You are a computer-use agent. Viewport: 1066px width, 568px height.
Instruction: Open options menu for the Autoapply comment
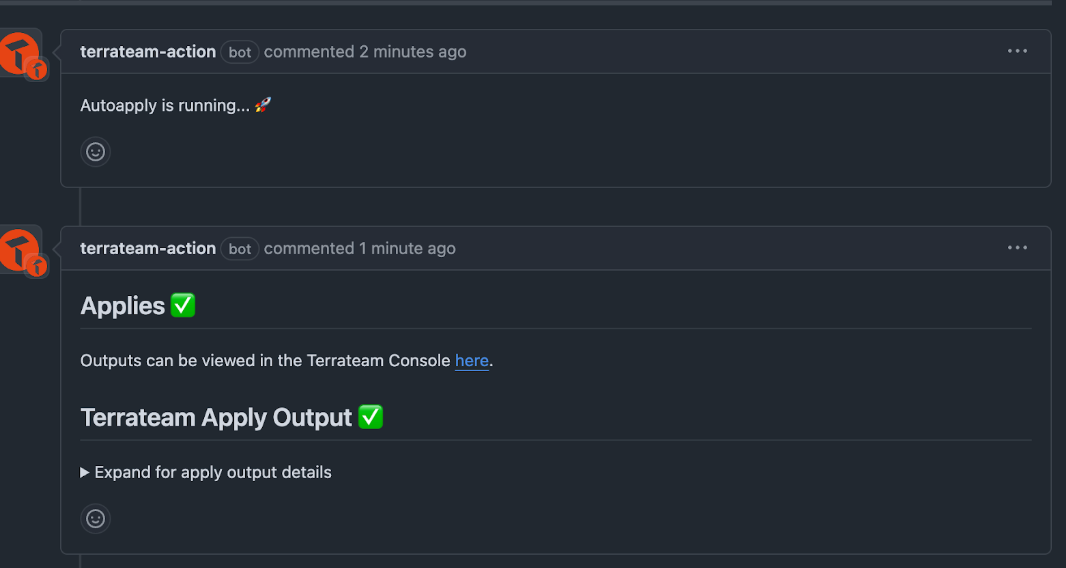[x=1017, y=51]
